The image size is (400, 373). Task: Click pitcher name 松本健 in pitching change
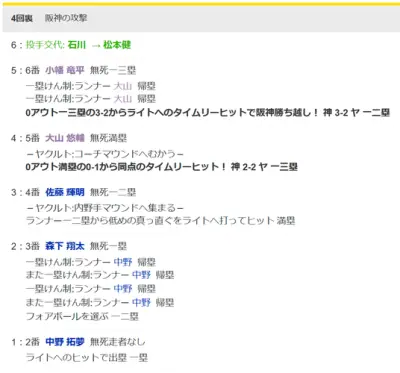pos(117,45)
